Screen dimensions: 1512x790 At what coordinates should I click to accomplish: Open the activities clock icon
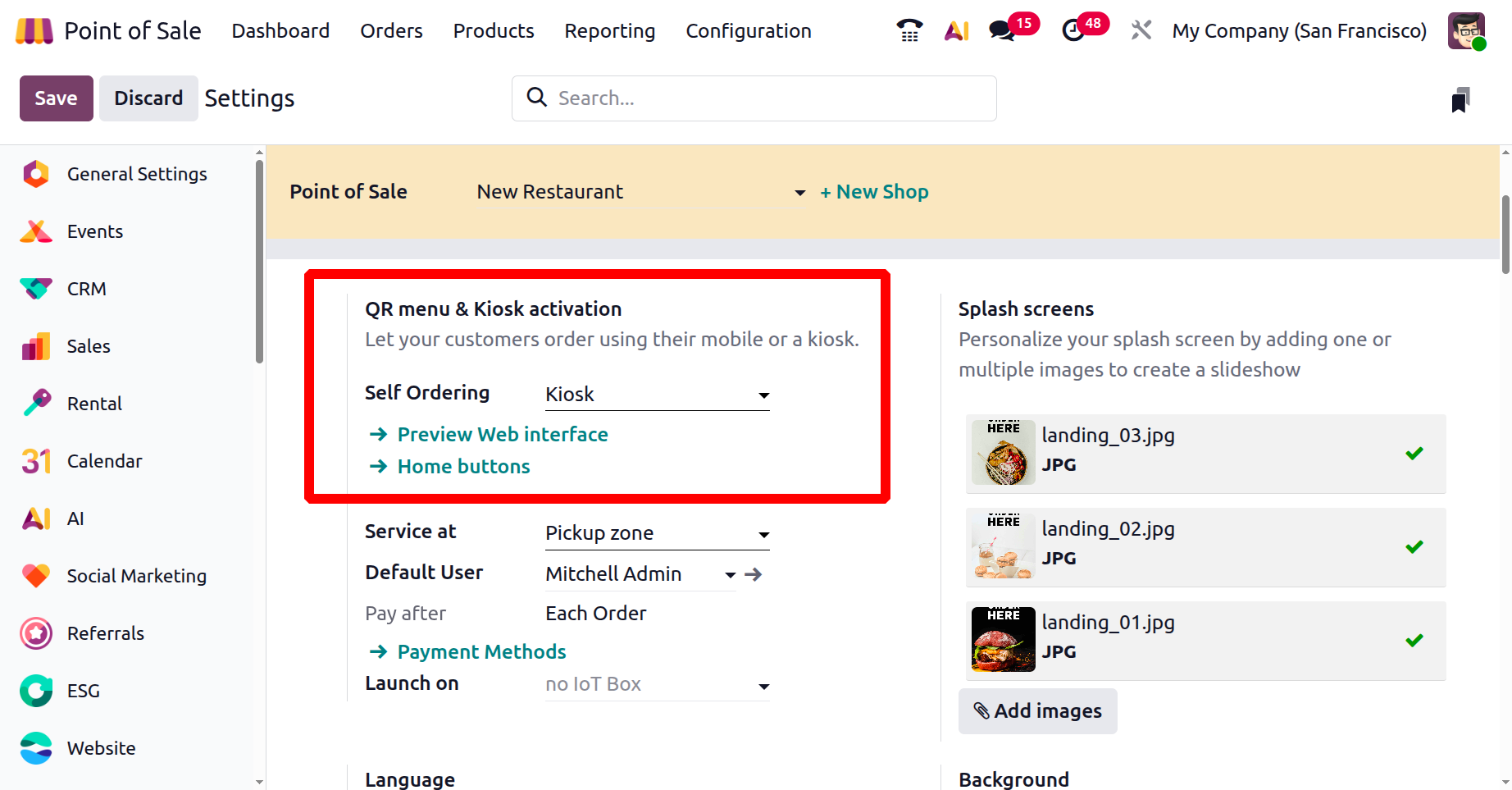1073,31
